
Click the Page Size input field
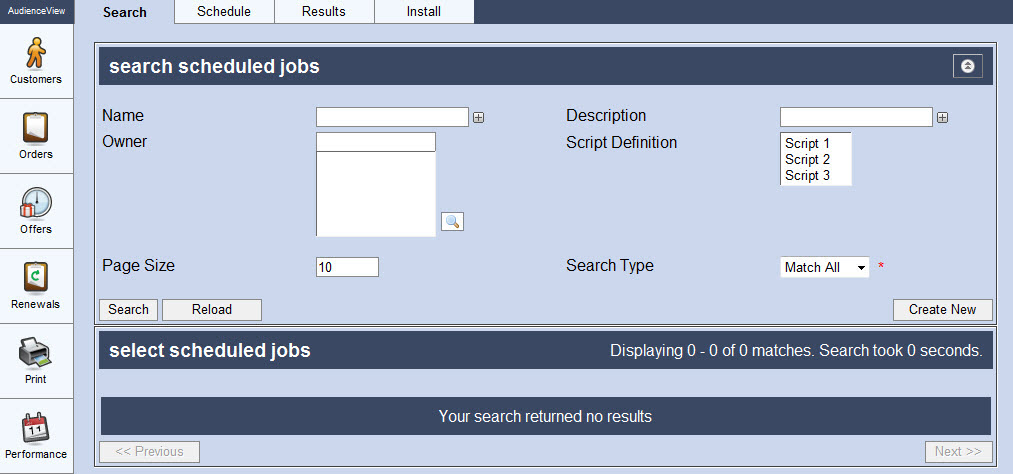(348, 267)
